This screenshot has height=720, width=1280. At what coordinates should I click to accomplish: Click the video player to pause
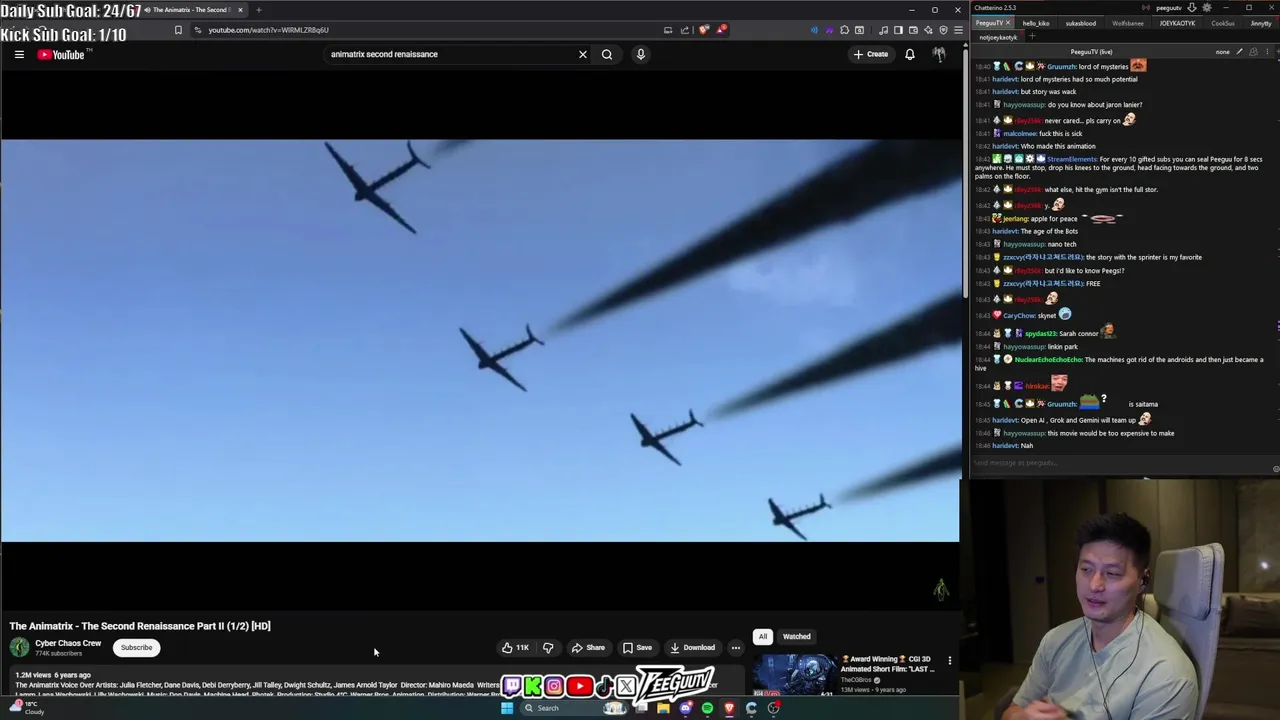[x=480, y=340]
